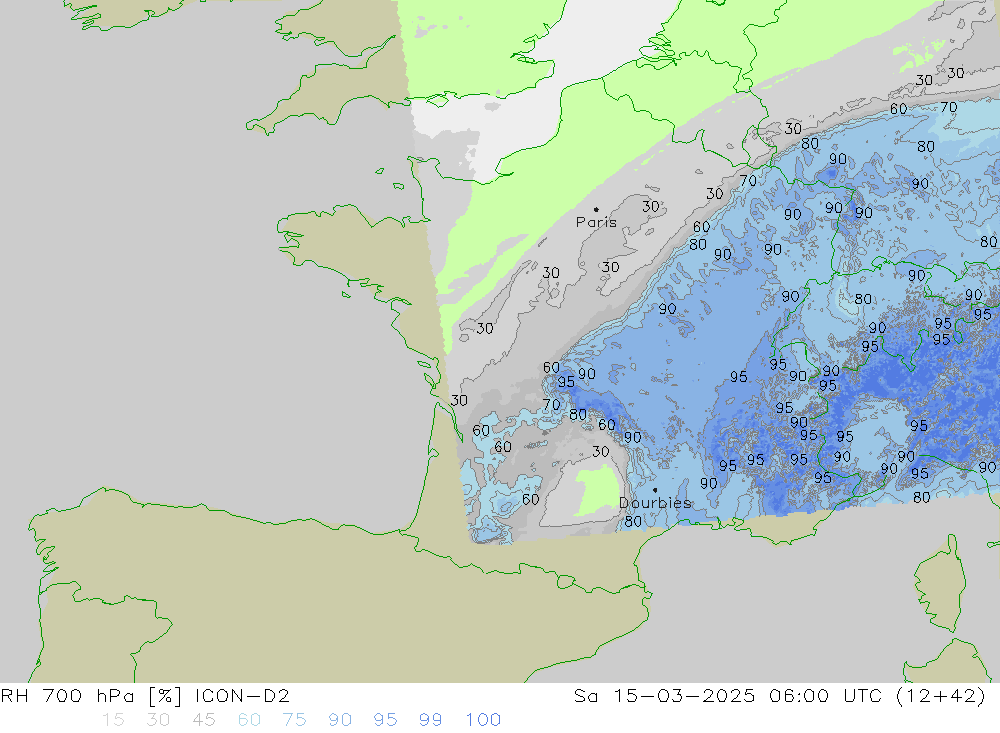Click the legend value 45
The image size is (1000, 733).
(203, 720)
